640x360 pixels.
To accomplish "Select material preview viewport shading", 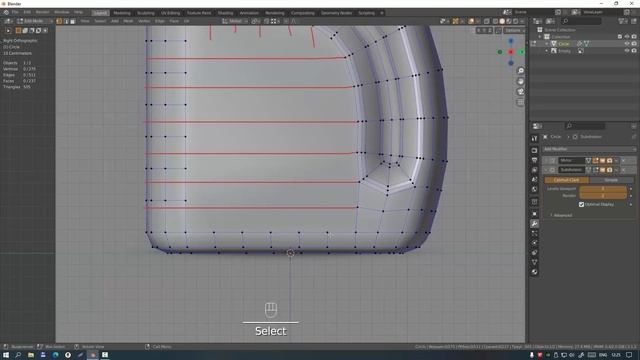I will [509, 21].
